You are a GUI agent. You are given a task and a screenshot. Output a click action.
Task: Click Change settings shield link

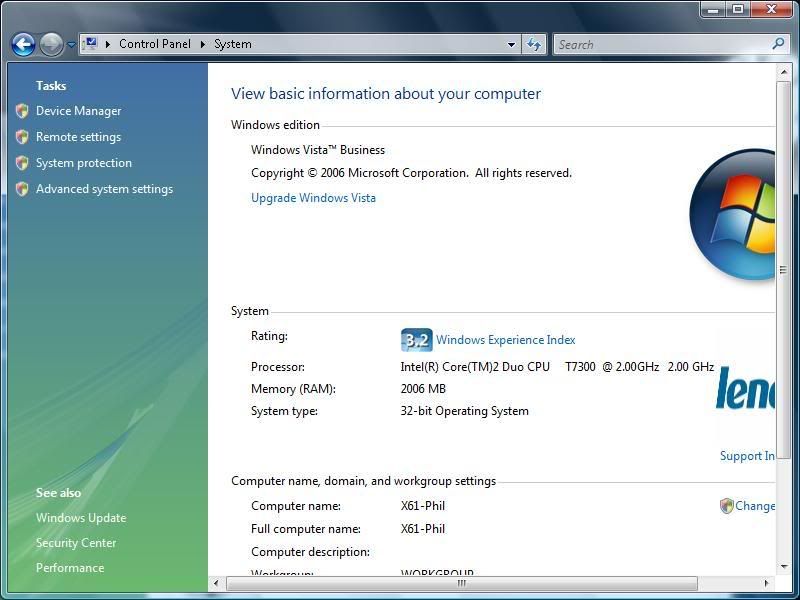click(747, 506)
